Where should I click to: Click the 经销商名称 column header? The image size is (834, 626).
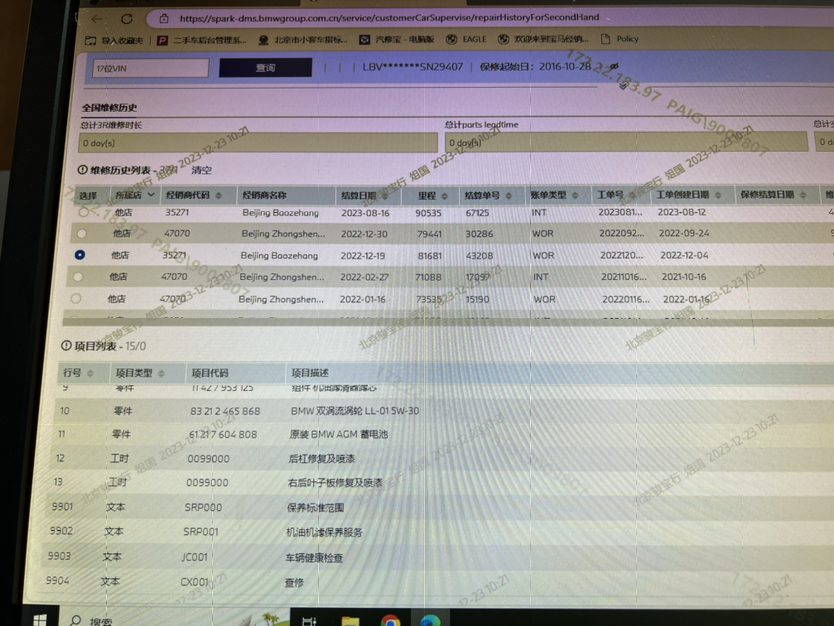[264, 195]
